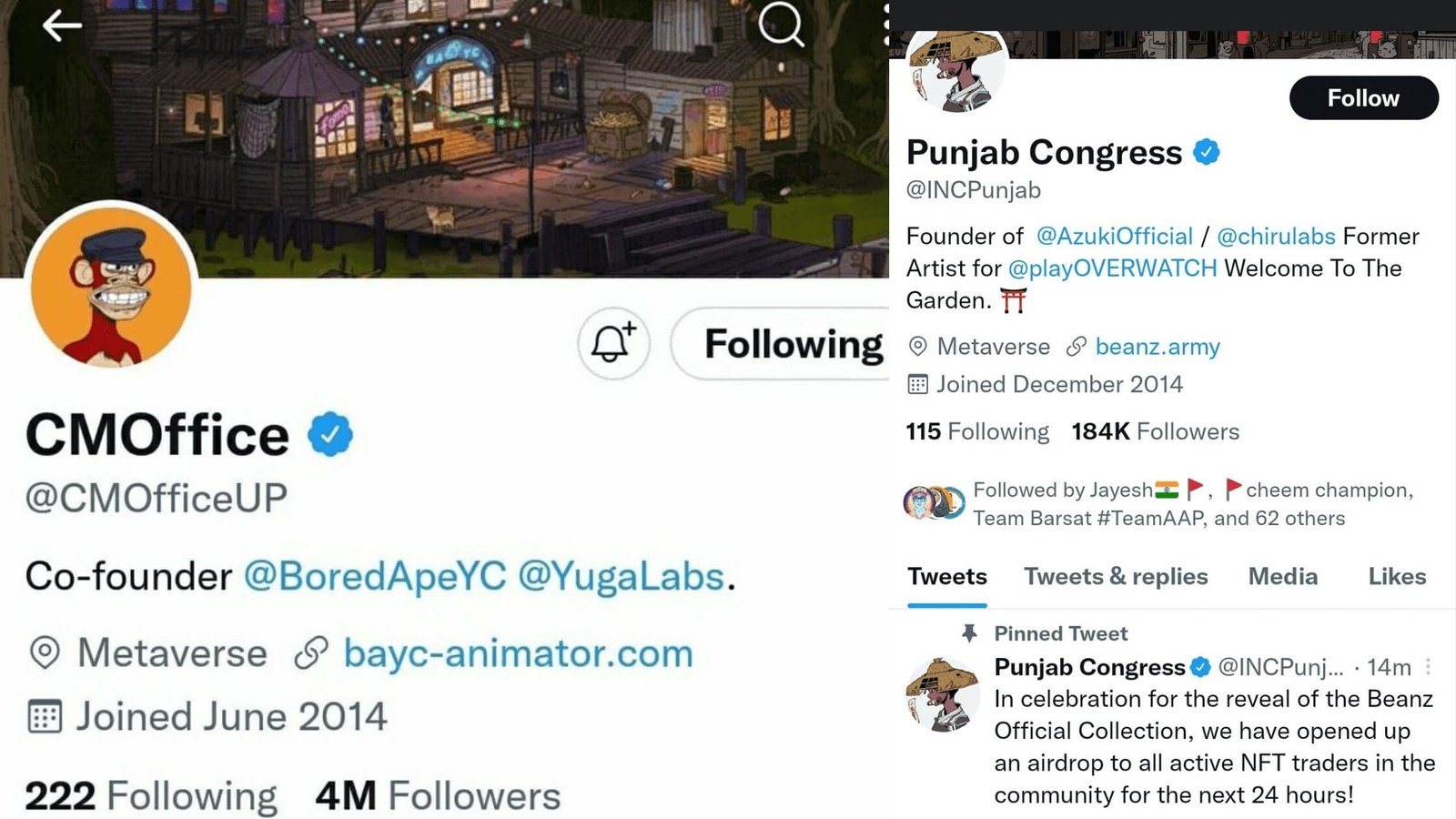Open the search icon

click(778, 25)
